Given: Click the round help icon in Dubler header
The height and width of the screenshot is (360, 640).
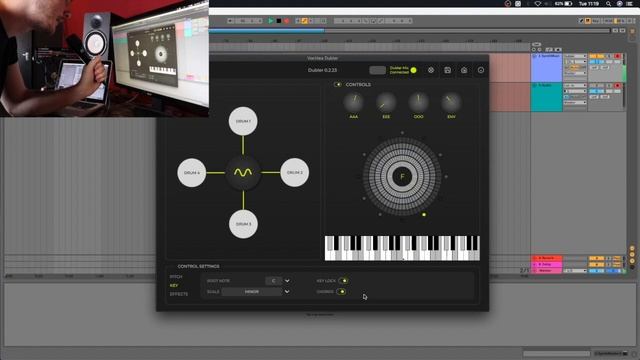Looking at the screenshot, I should coord(481,70).
